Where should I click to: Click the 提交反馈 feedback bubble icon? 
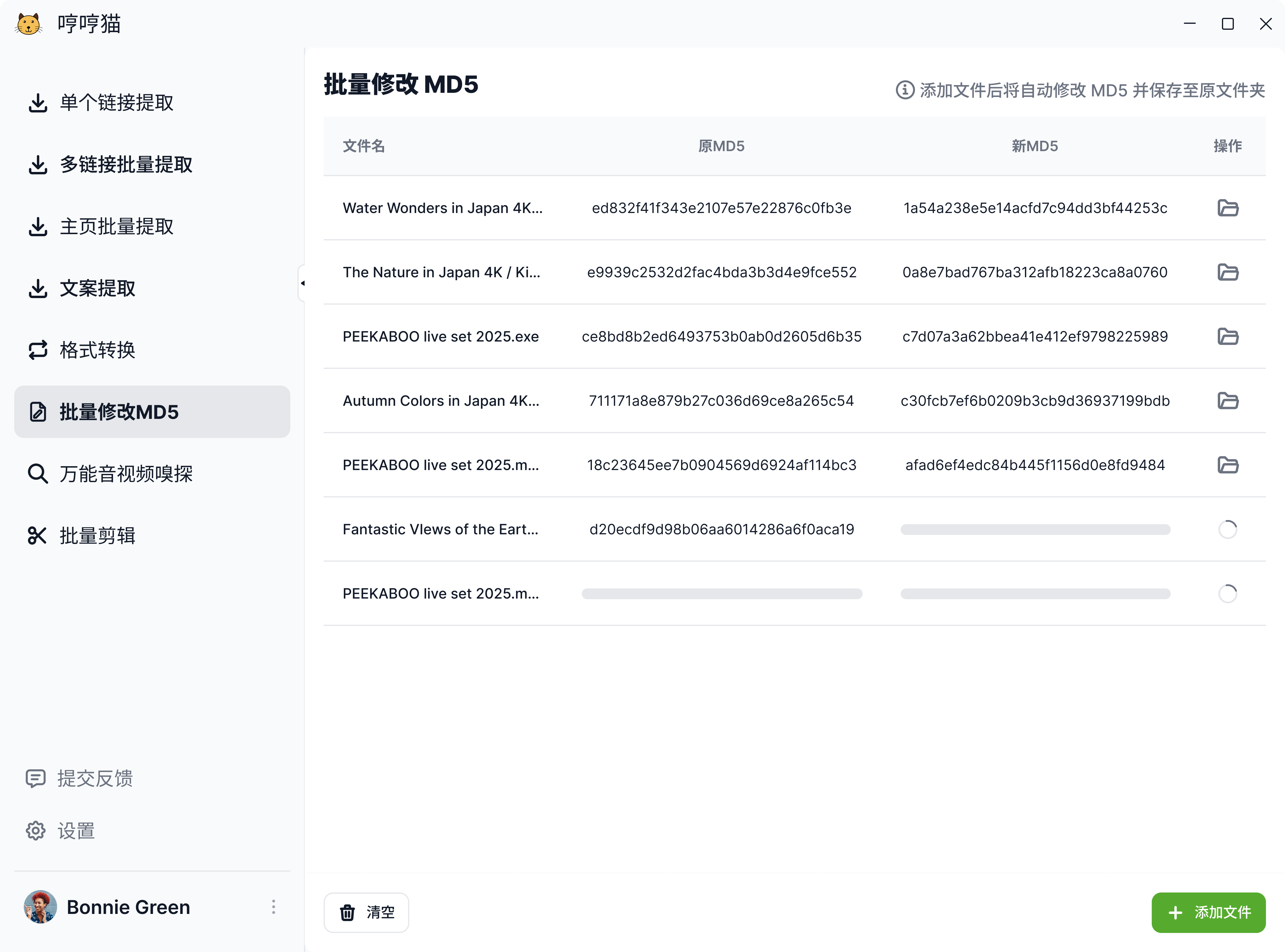[36, 779]
